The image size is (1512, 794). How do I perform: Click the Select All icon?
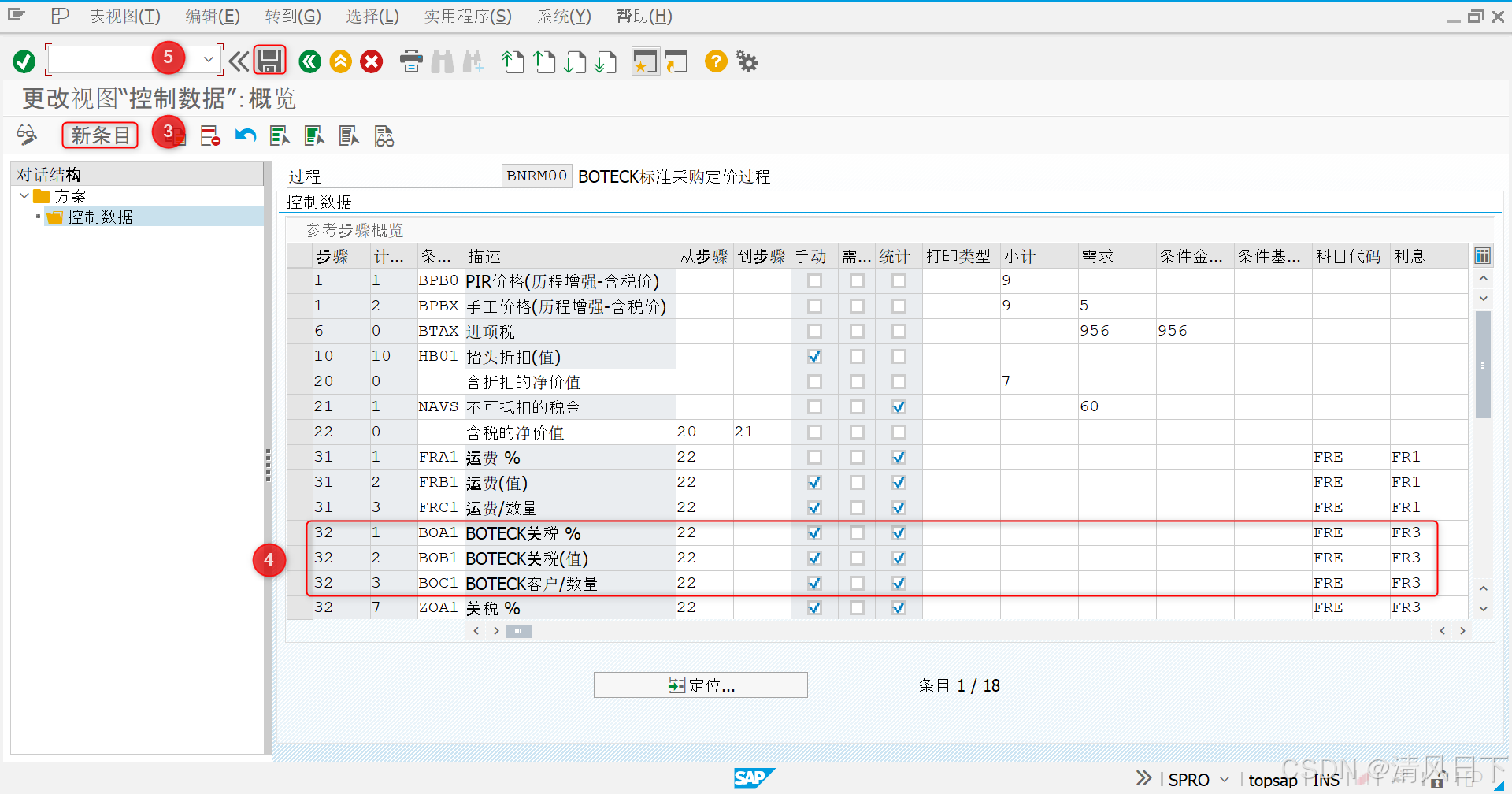(280, 136)
